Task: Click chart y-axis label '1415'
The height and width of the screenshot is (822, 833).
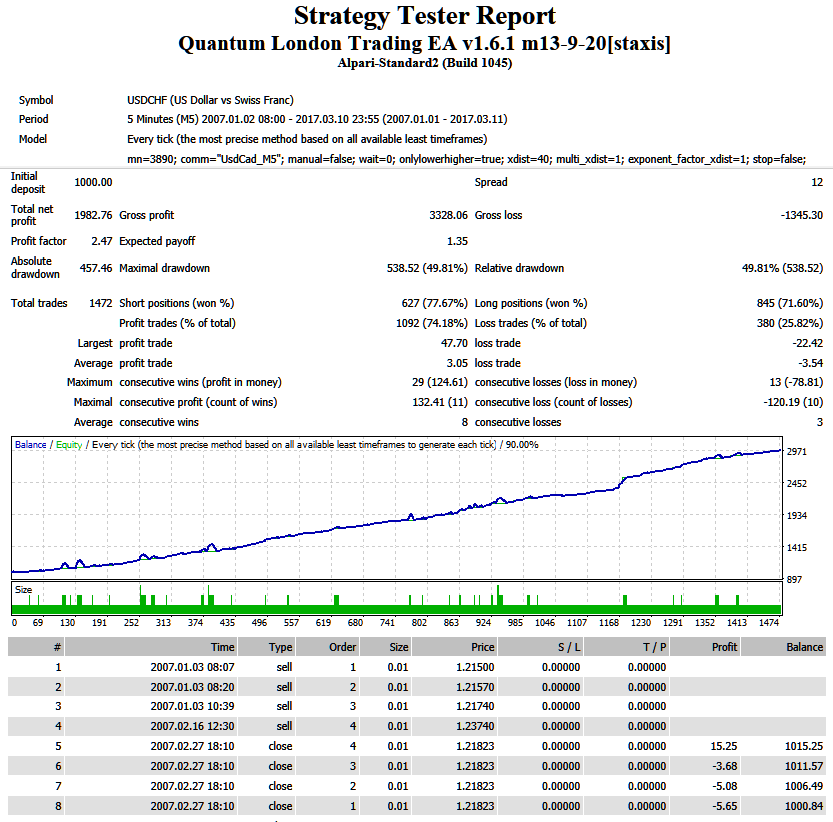Action: point(796,547)
